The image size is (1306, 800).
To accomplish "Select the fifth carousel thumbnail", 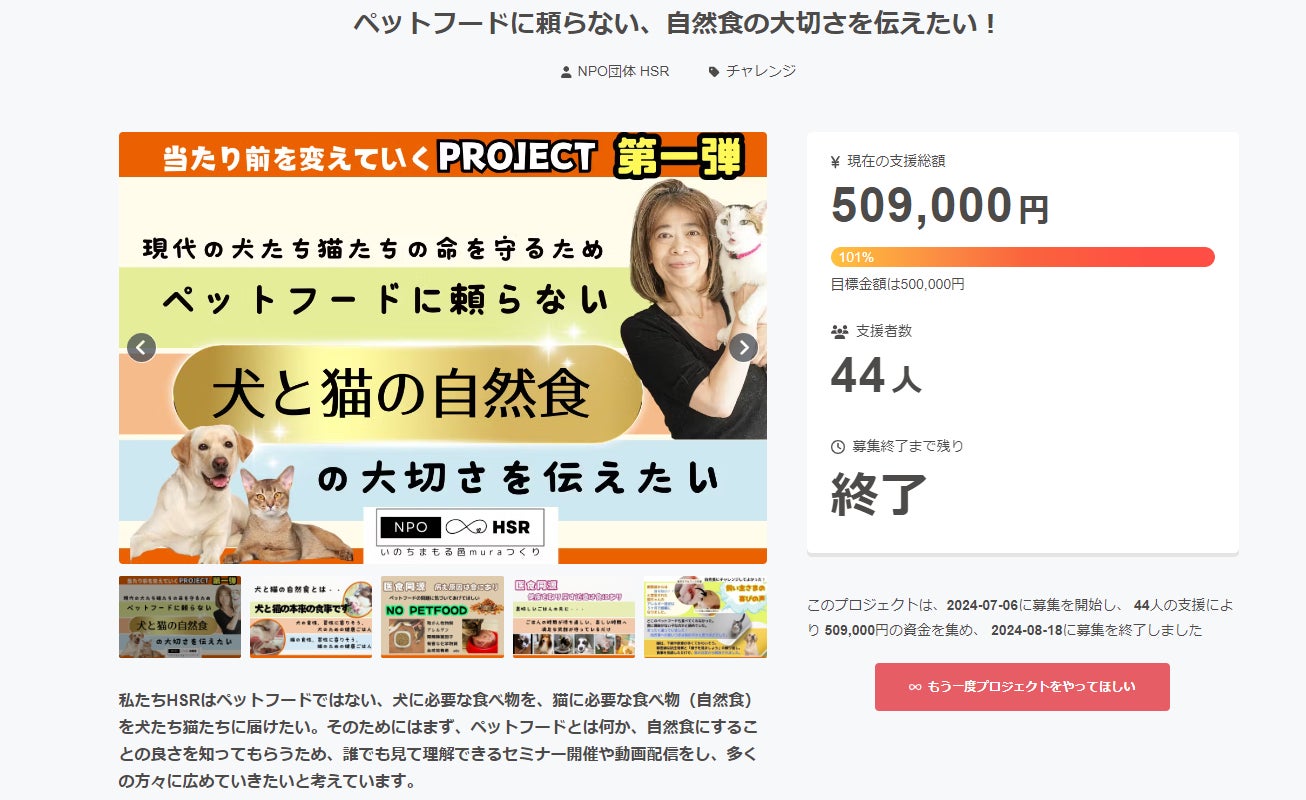I will point(705,617).
